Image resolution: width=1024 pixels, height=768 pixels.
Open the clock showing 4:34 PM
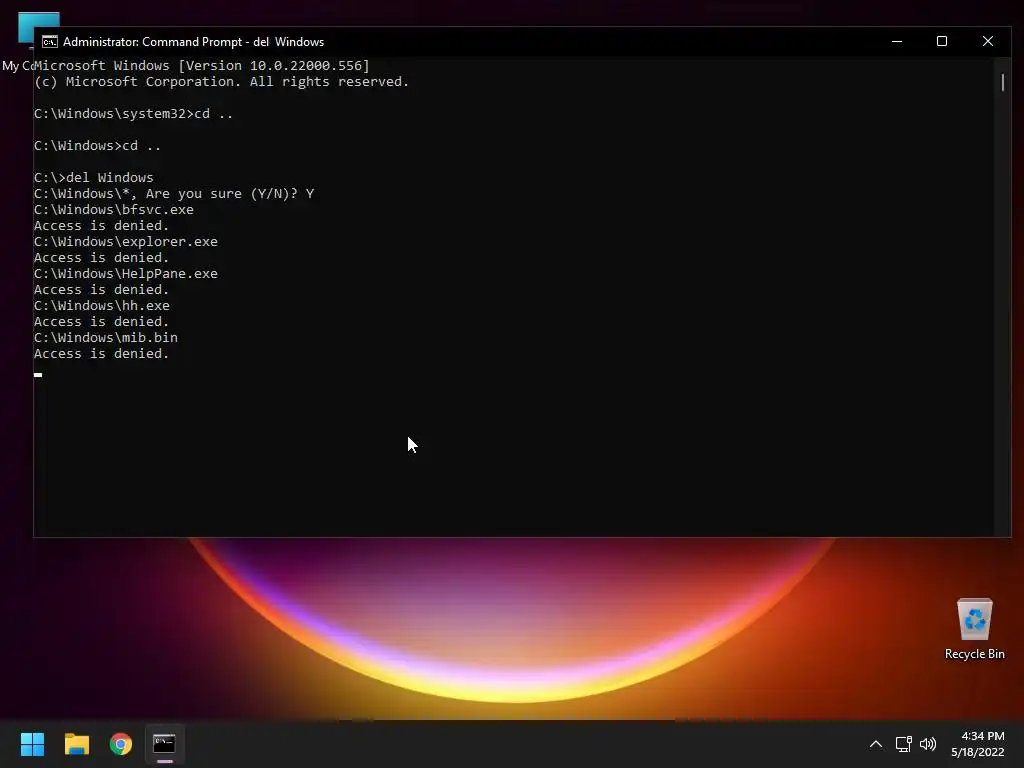978,744
